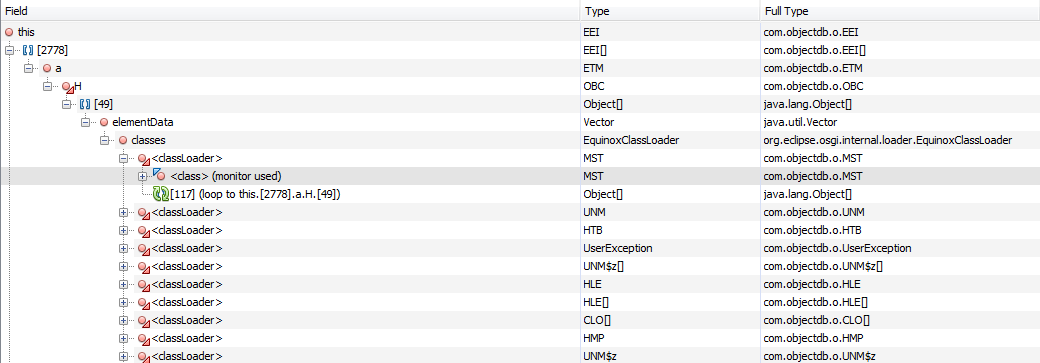This screenshot has height=363, width=1040.
Task: Select the loop to this.[2778].a.H.[49] row
Action: pyautogui.click(x=520, y=194)
